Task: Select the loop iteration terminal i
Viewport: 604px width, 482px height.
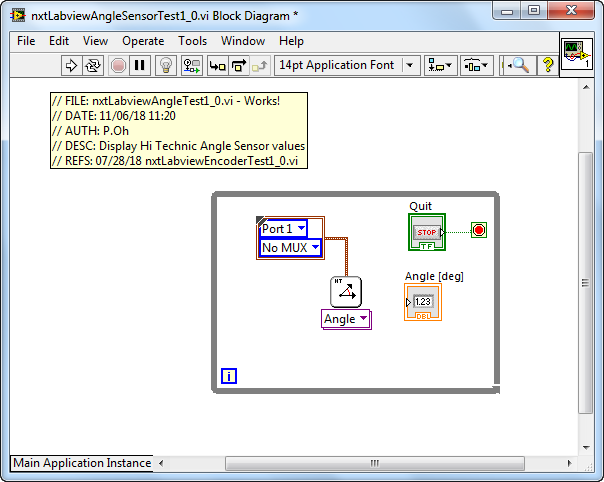Action: (x=229, y=376)
